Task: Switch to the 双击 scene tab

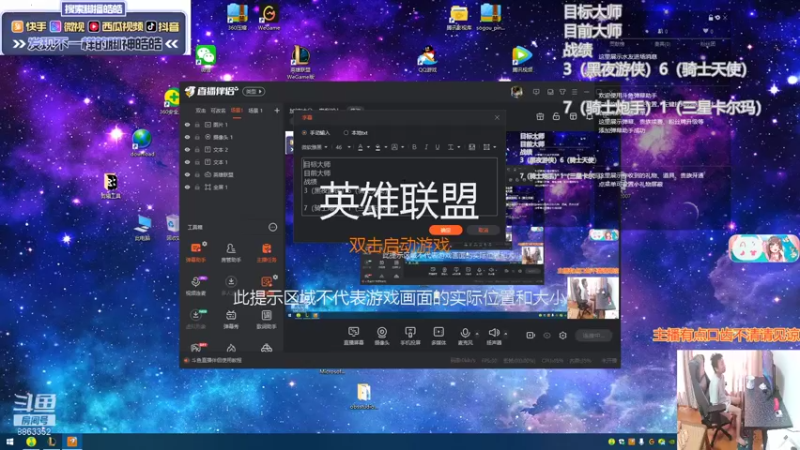Action: click(201, 110)
